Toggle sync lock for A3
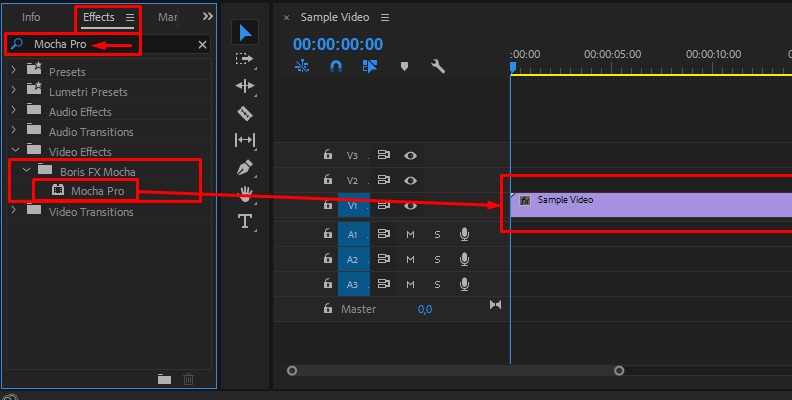792x400 pixels. pos(384,284)
